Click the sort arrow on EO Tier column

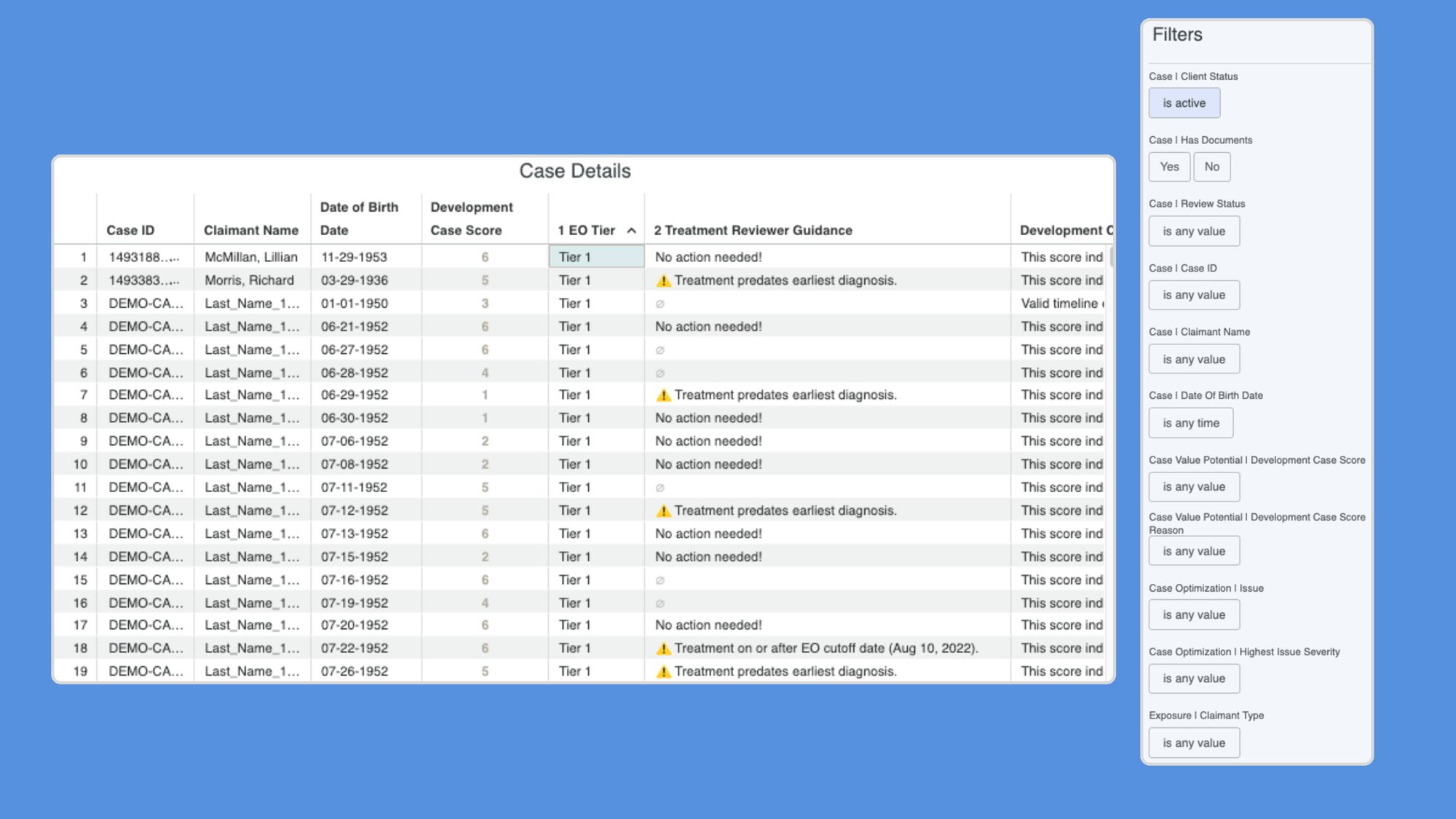[631, 231]
